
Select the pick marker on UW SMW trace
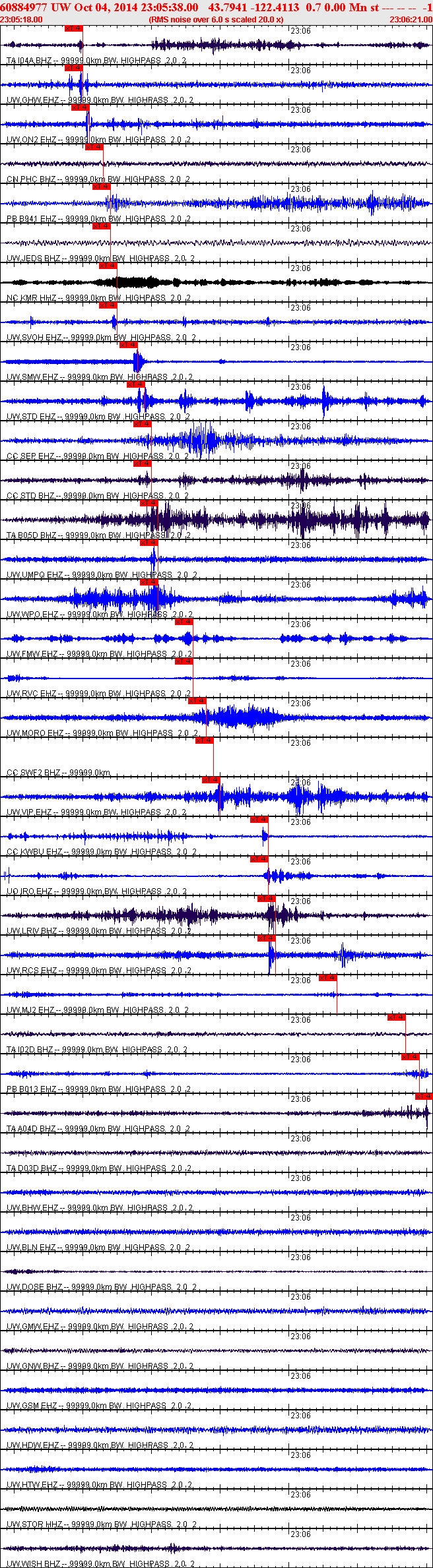click(x=129, y=345)
